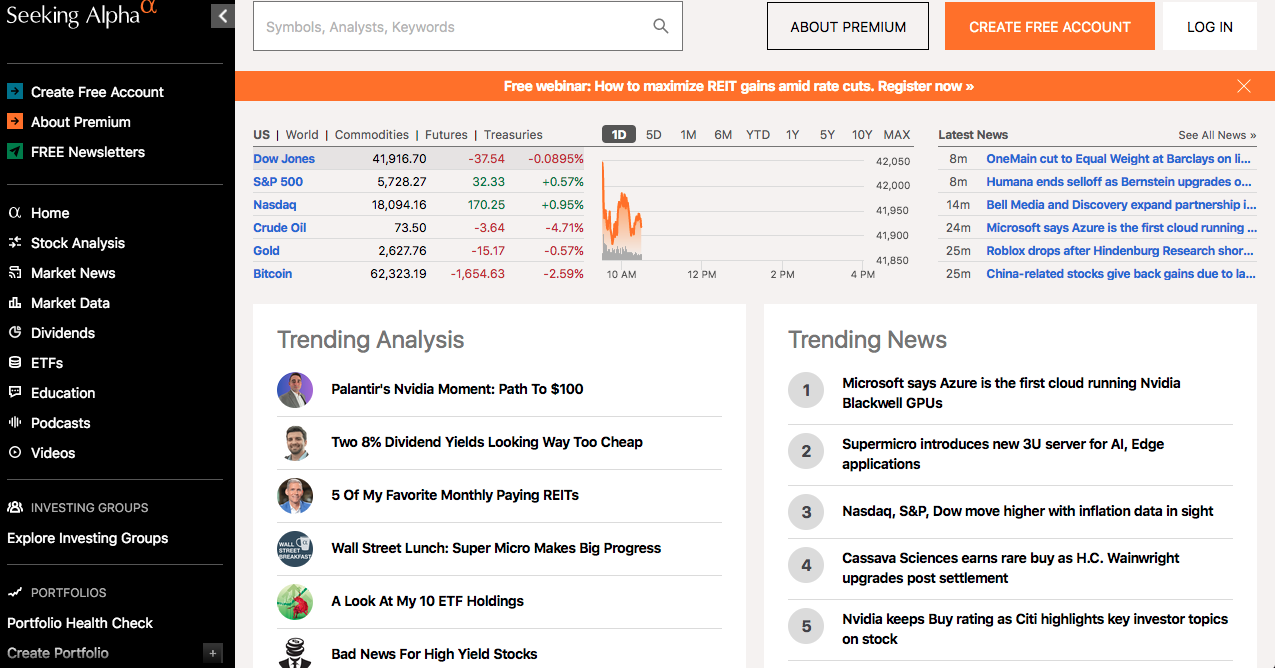The image size is (1275, 668).
Task: Click the Stock Analysis sidebar icon
Action: [x=15, y=243]
